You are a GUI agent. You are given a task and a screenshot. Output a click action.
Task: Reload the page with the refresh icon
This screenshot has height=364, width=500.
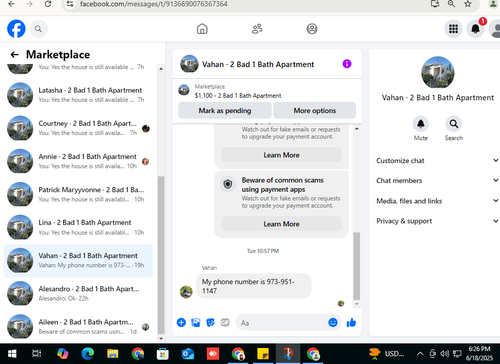point(48,4)
